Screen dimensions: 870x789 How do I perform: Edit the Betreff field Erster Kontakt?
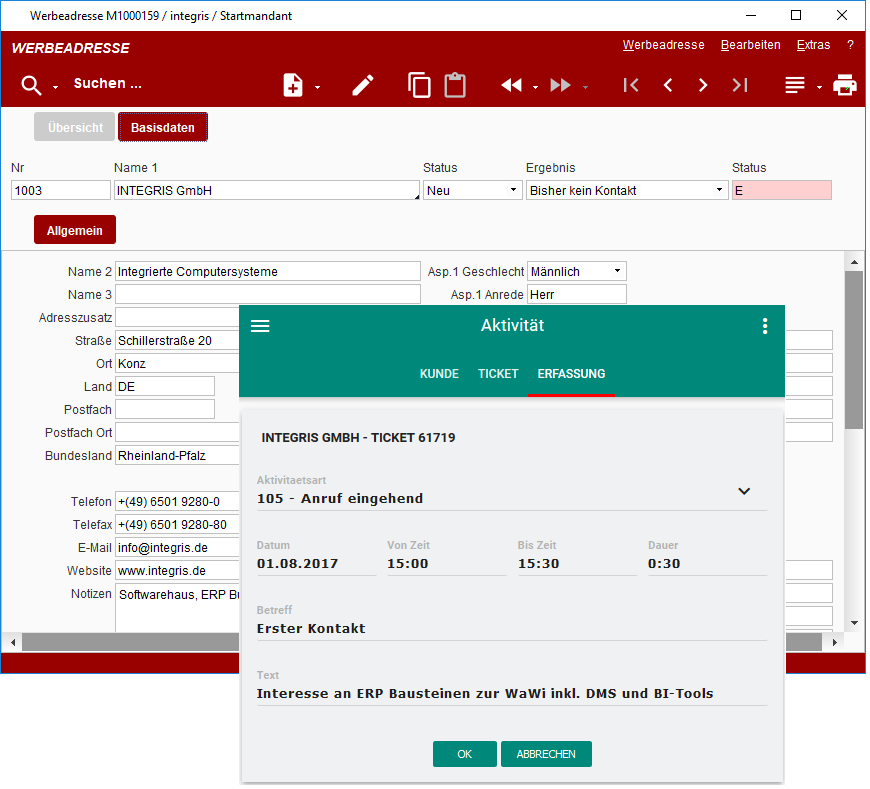pyautogui.click(x=512, y=629)
